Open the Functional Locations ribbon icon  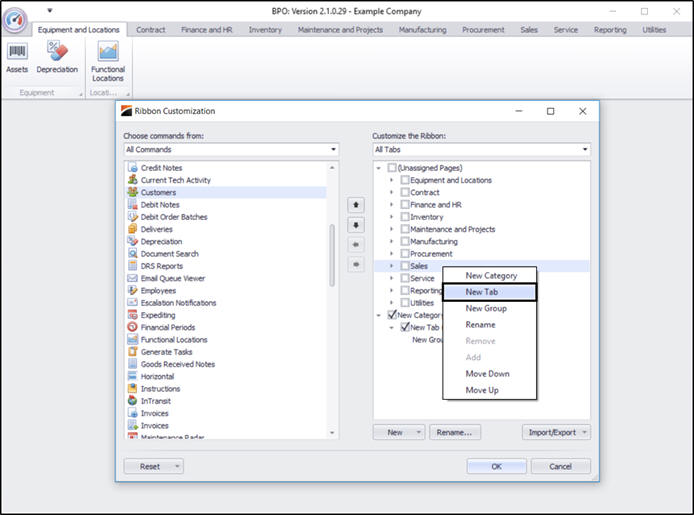(108, 51)
